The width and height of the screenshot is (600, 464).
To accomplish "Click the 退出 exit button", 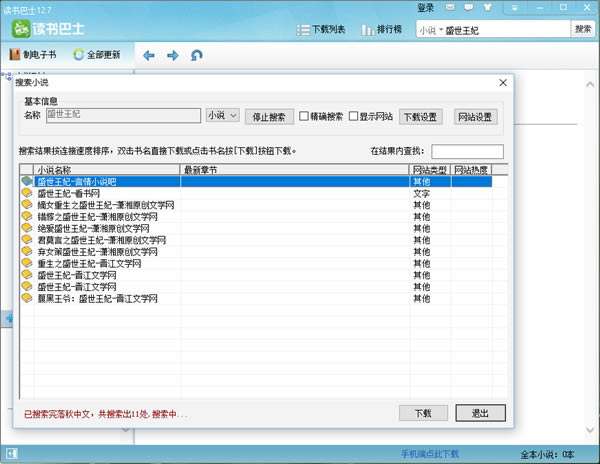I will click(480, 413).
